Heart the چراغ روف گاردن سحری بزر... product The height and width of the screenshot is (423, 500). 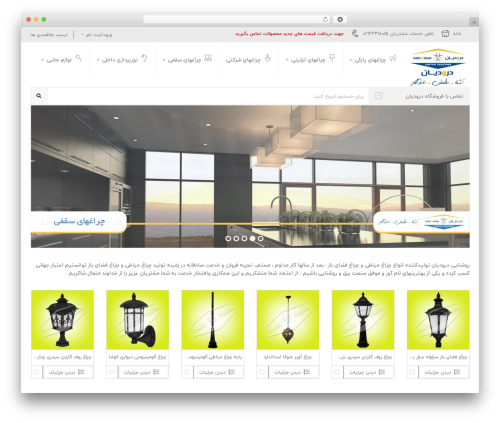coord(337,372)
